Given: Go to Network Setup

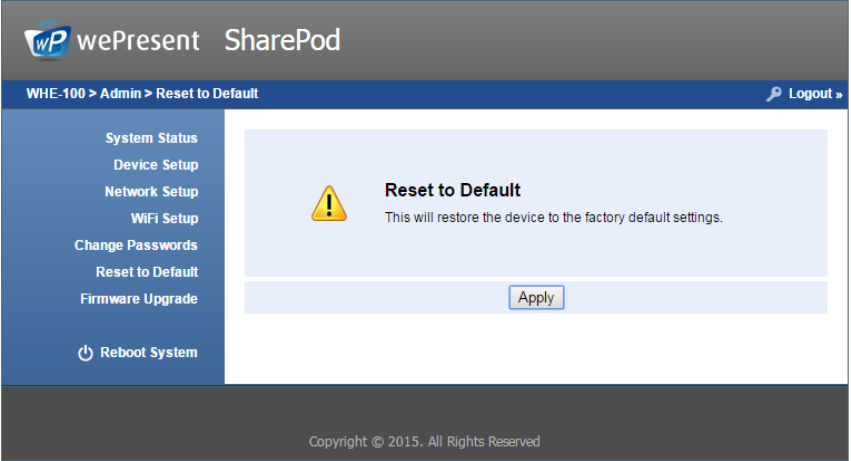Looking at the screenshot, I should [151, 192].
